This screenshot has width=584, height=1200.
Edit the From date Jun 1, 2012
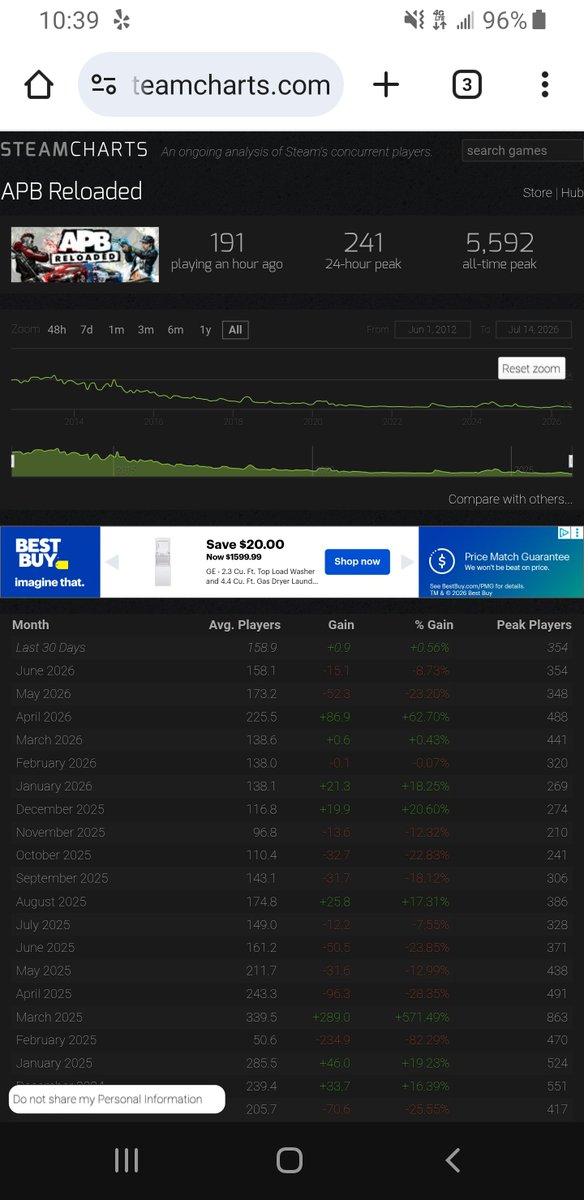pyautogui.click(x=432, y=329)
